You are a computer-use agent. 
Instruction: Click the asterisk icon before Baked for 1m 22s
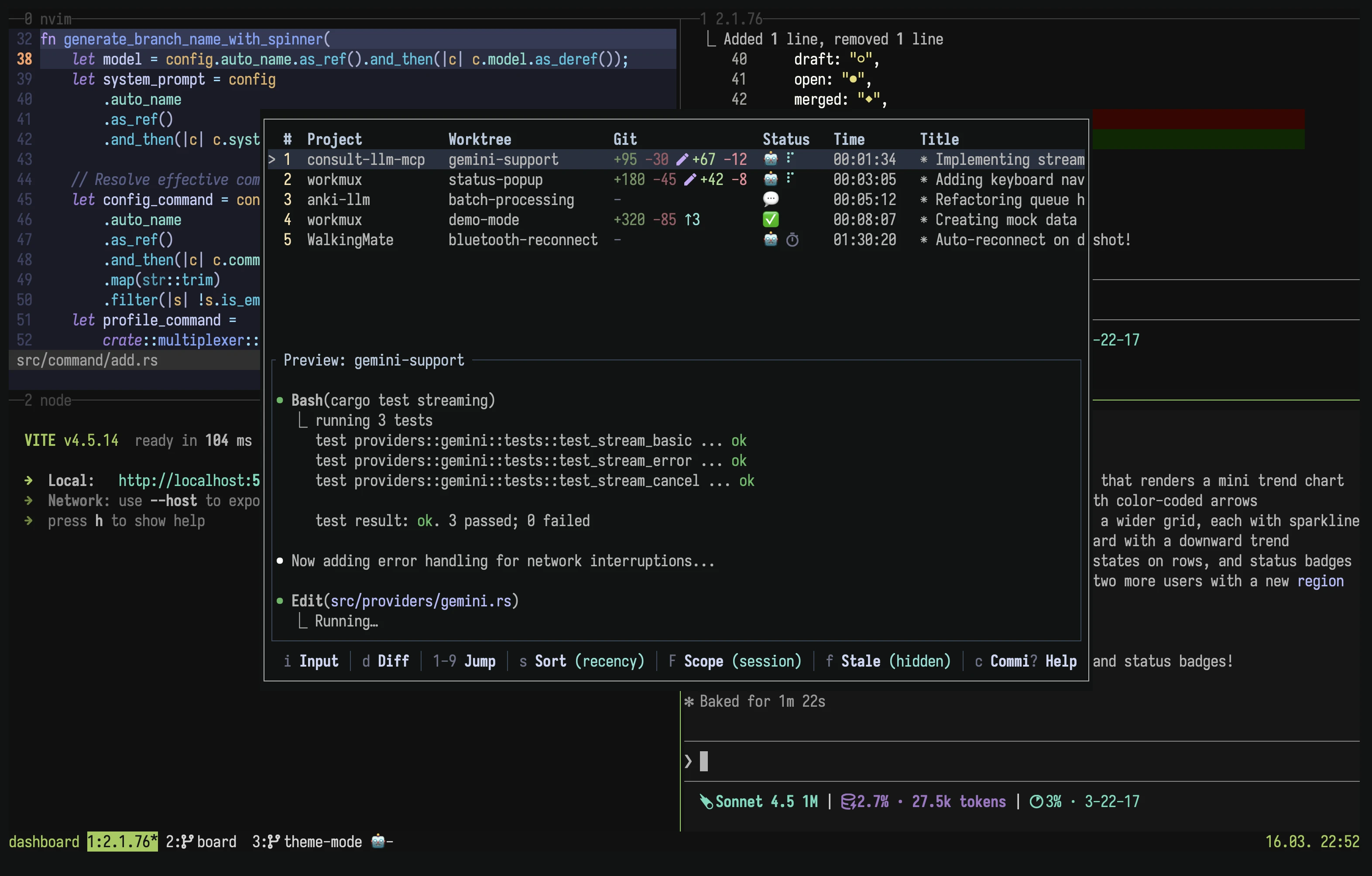(x=689, y=701)
